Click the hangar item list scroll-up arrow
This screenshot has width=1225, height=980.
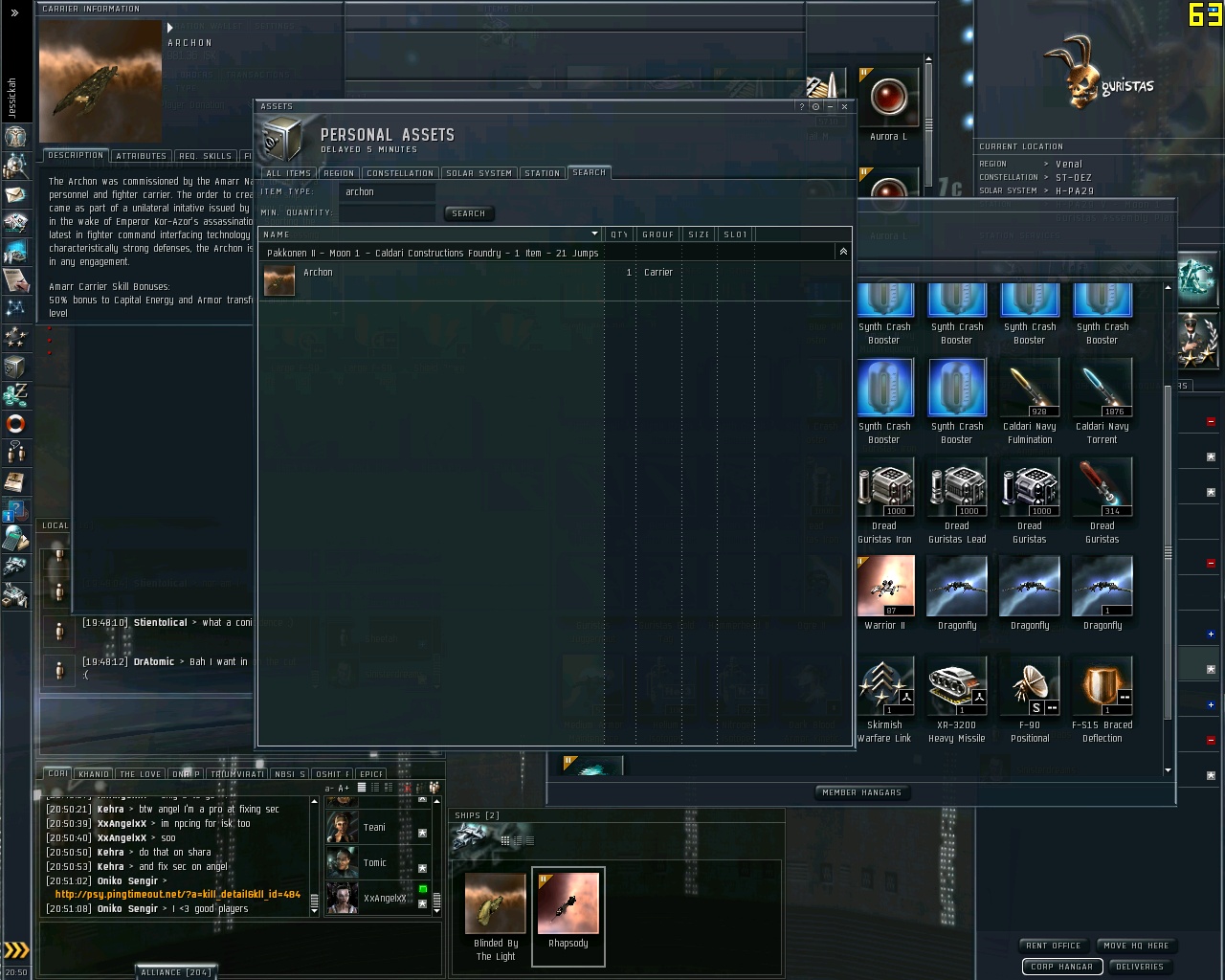tap(1168, 287)
